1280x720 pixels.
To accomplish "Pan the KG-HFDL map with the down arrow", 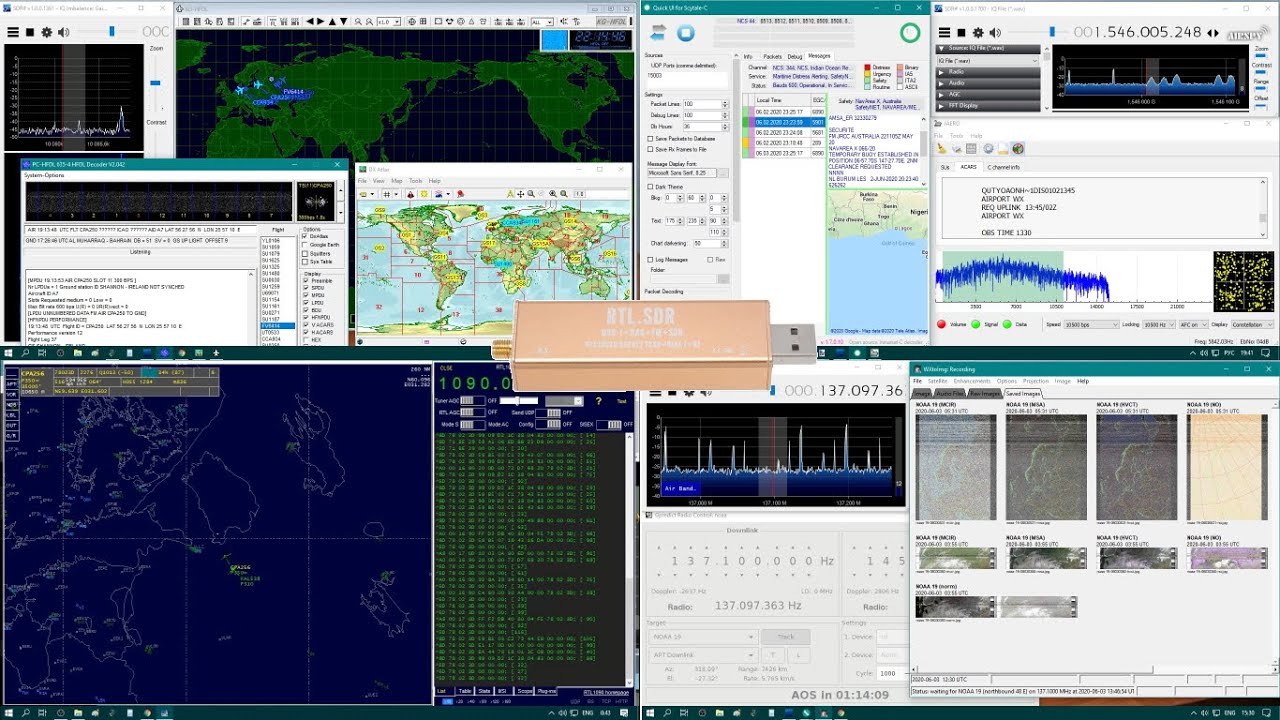I will pos(343,21).
